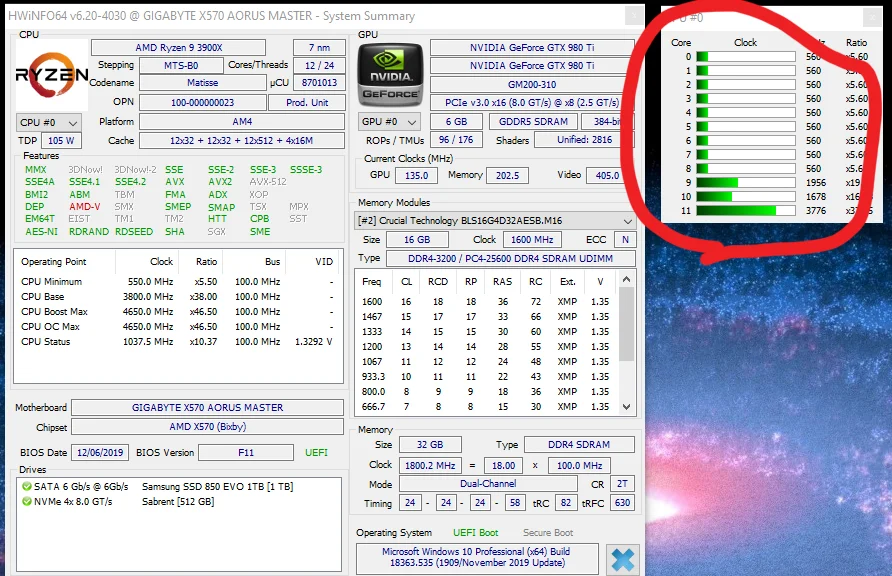The height and width of the screenshot is (576, 892).
Task: Click the Matisse codename field
Action: (203, 83)
